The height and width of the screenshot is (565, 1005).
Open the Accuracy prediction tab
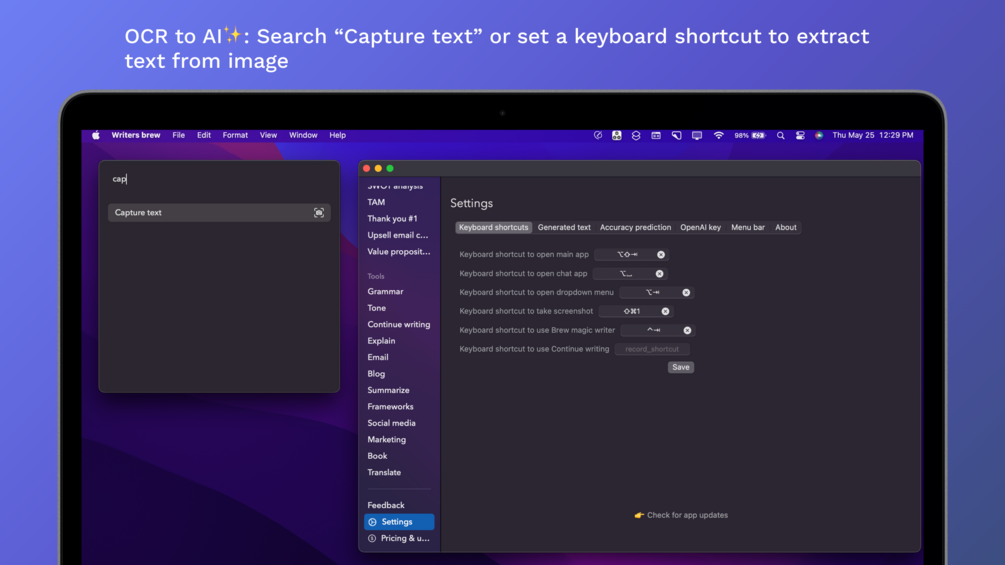click(635, 227)
